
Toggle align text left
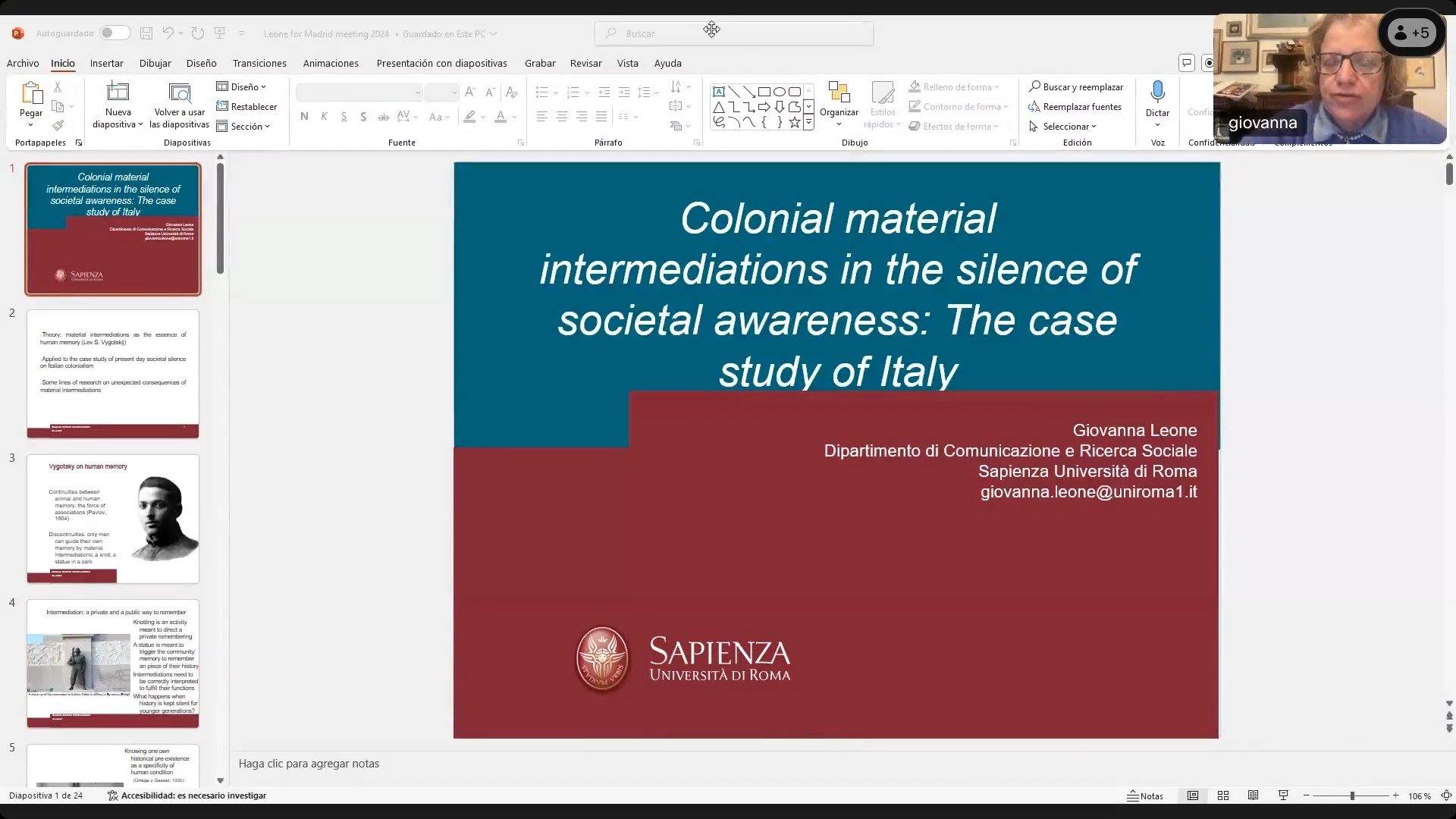tap(542, 117)
